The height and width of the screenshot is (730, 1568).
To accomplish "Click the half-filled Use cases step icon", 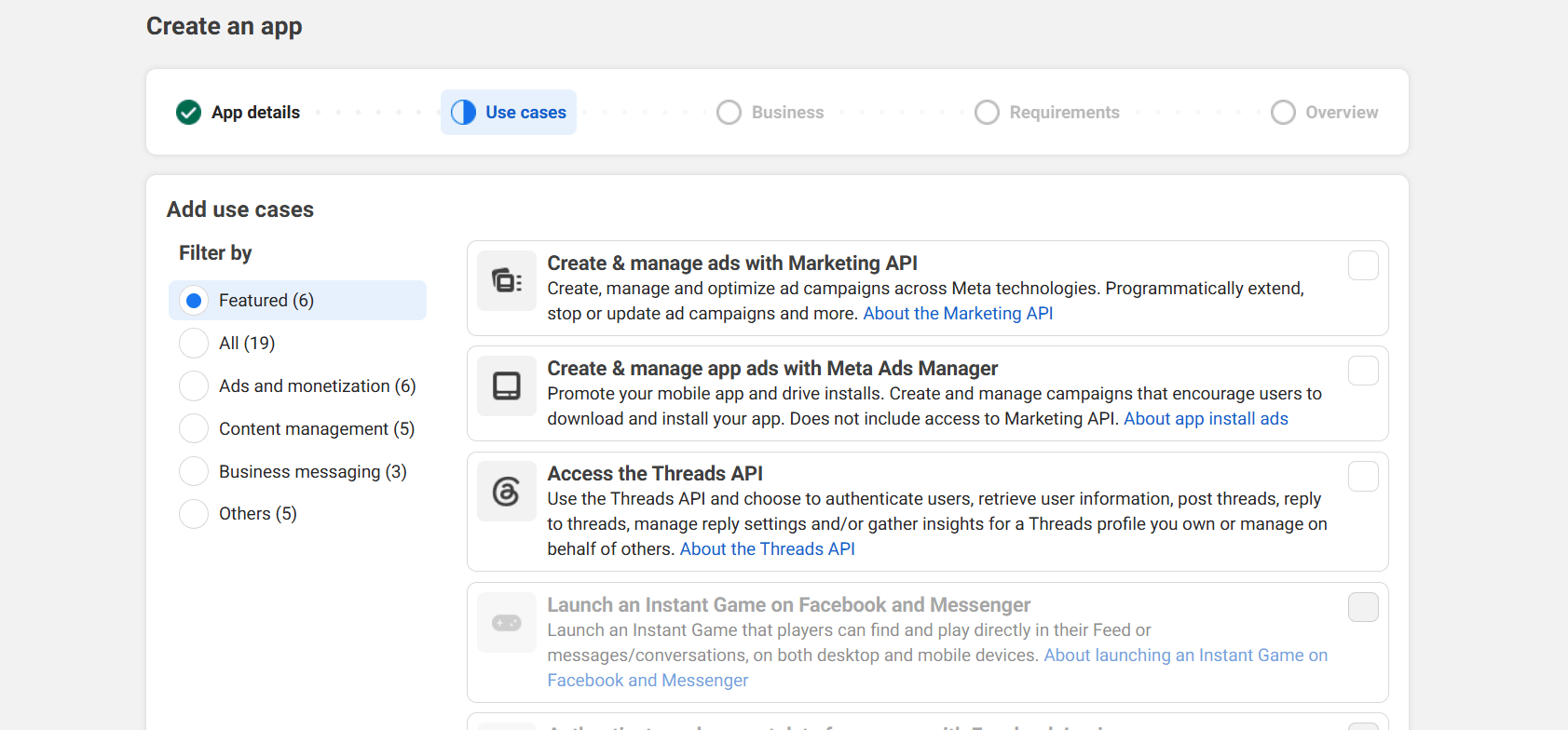I will click(463, 113).
